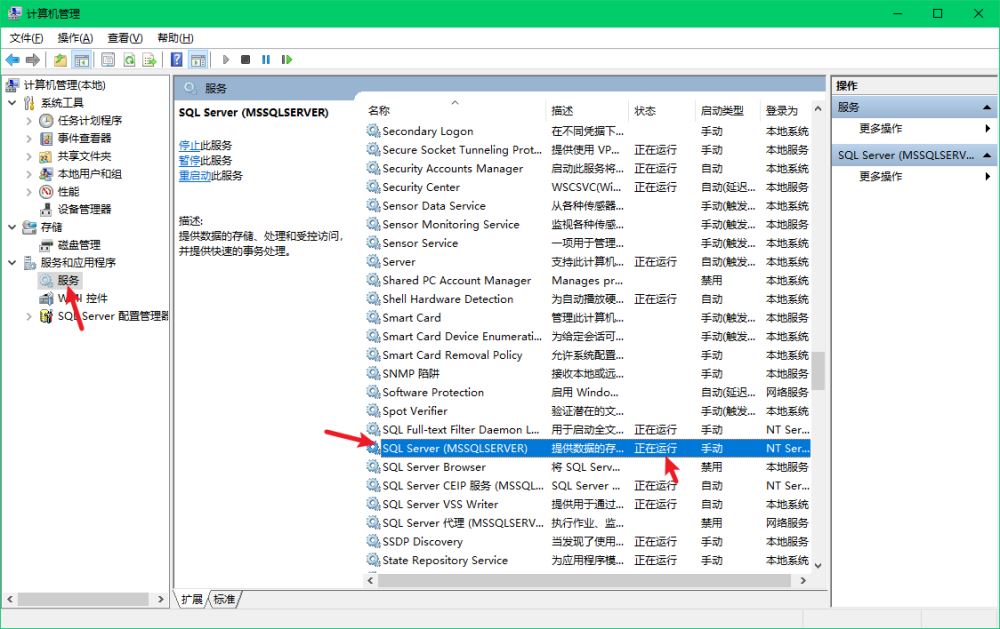Select the SQL Server Browser service

tap(588, 467)
